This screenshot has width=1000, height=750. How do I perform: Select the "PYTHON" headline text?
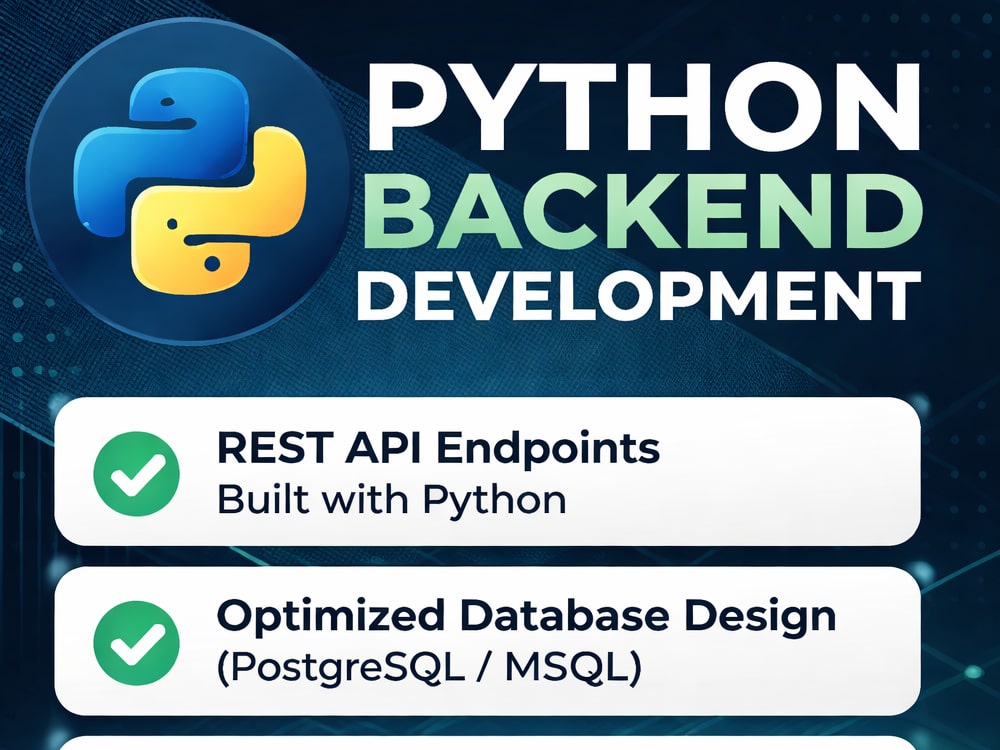point(643,106)
